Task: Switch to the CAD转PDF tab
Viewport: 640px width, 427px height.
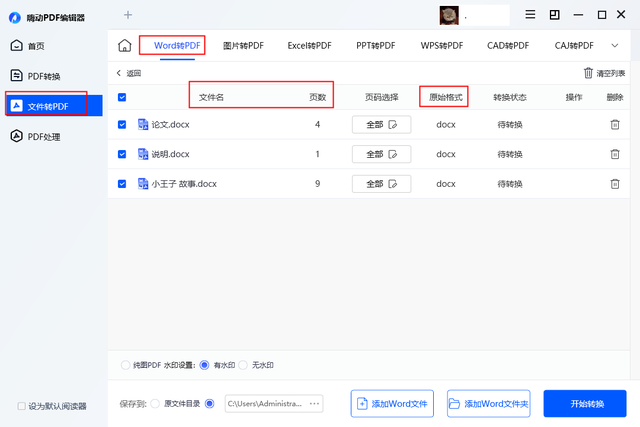Action: (x=508, y=45)
